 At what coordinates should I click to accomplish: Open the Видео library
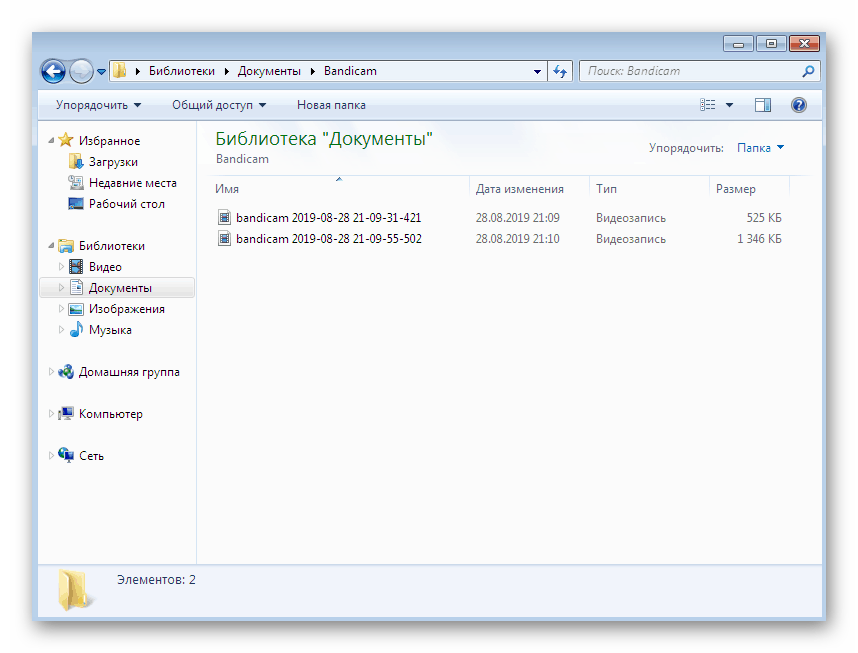click(x=105, y=266)
